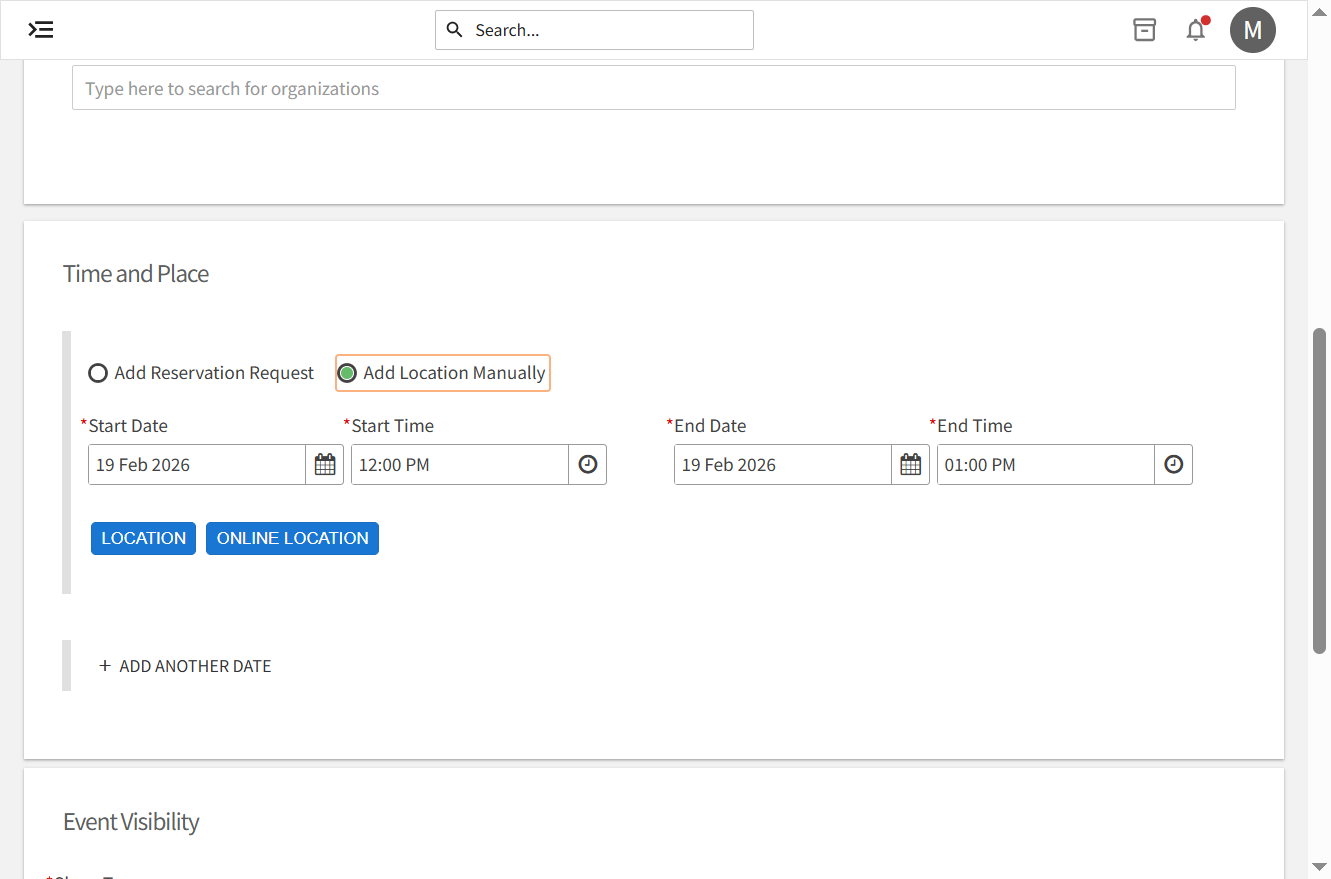The width and height of the screenshot is (1331, 879).
Task: Open the Start Time clock picker
Action: pos(588,465)
